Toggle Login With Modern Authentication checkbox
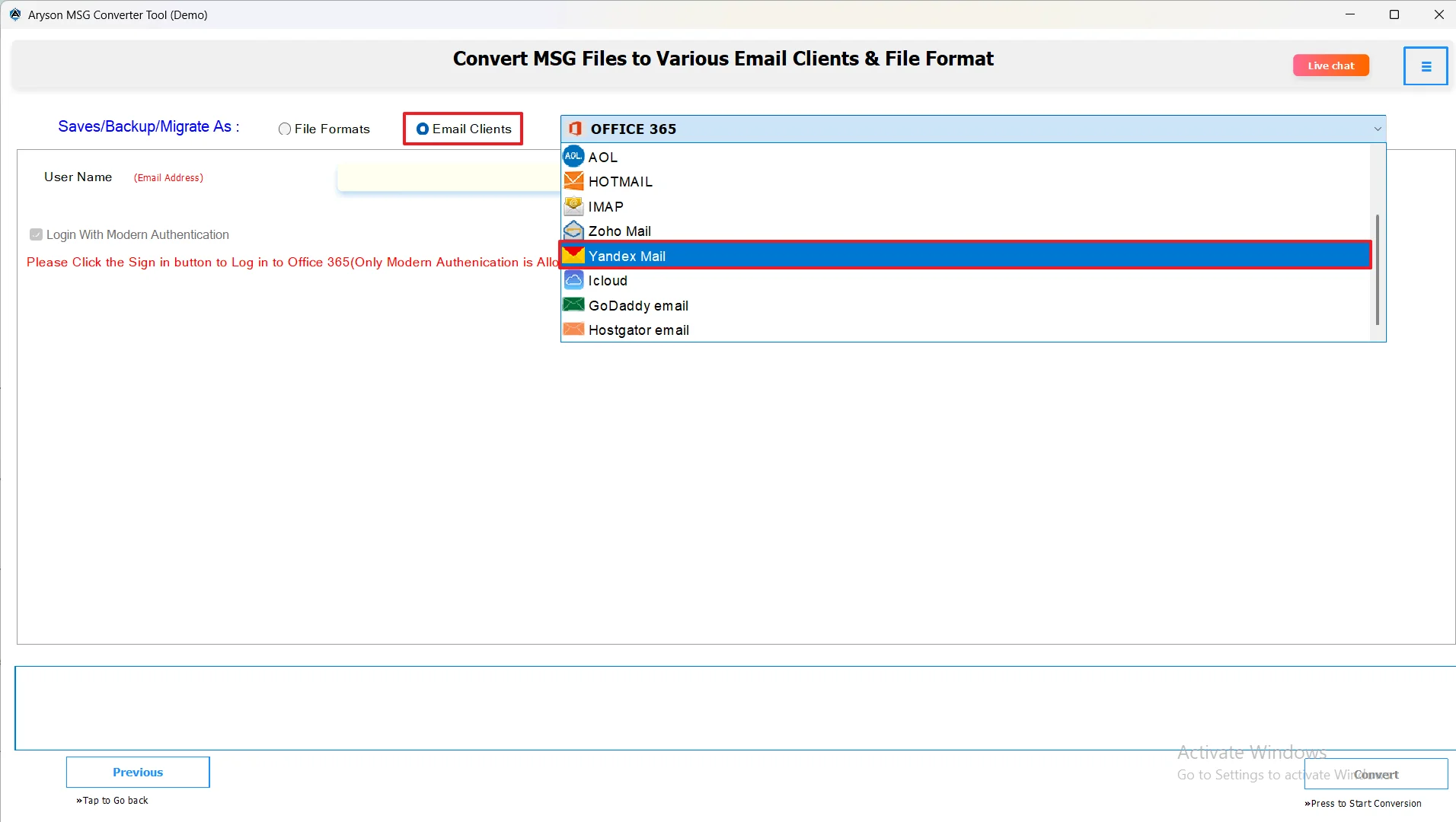The image size is (1456, 822). [36, 234]
